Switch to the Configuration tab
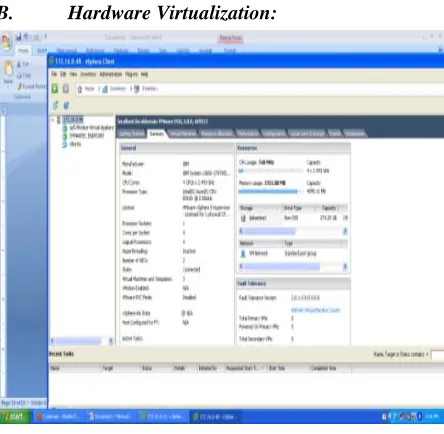Screen dimensions: 444x434 point(274,134)
